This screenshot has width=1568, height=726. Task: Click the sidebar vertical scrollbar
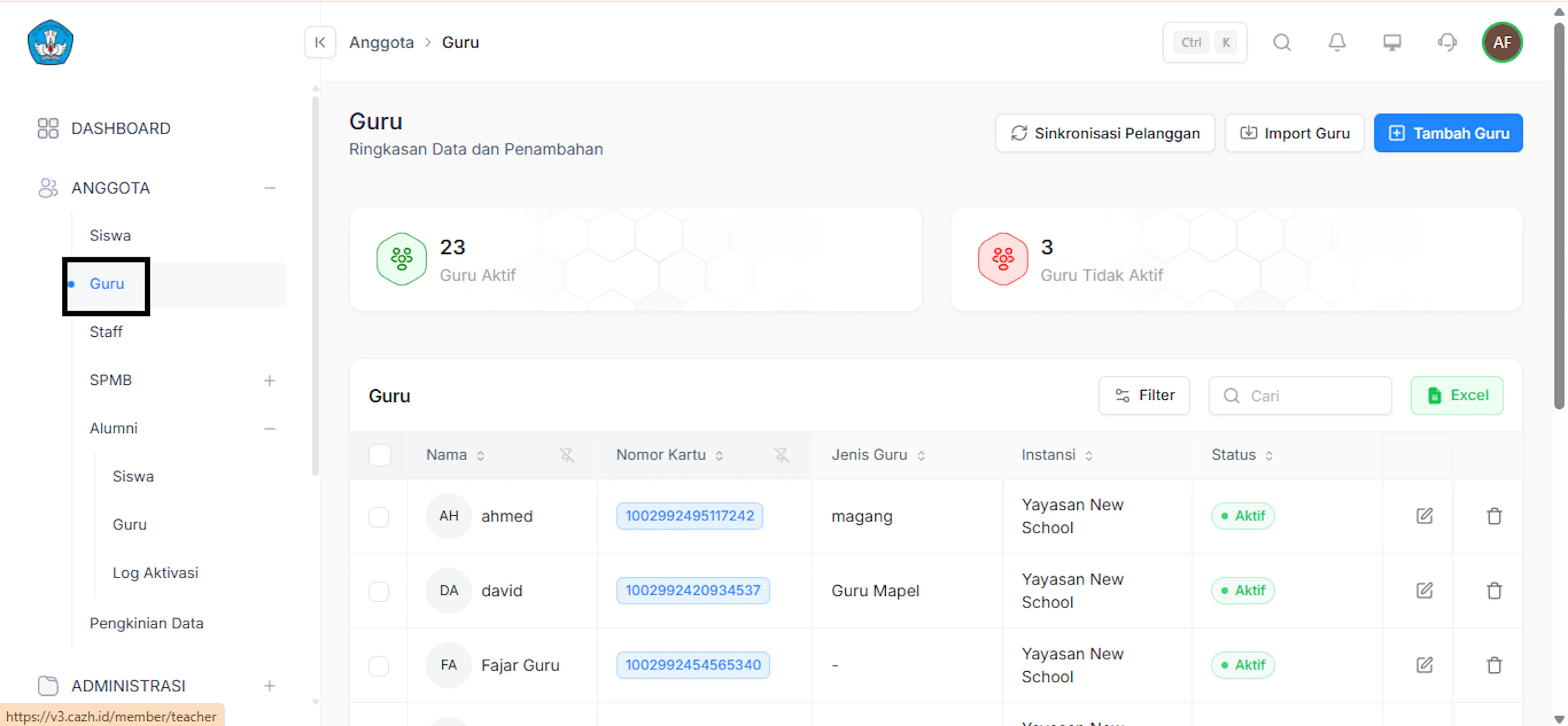[x=315, y=286]
